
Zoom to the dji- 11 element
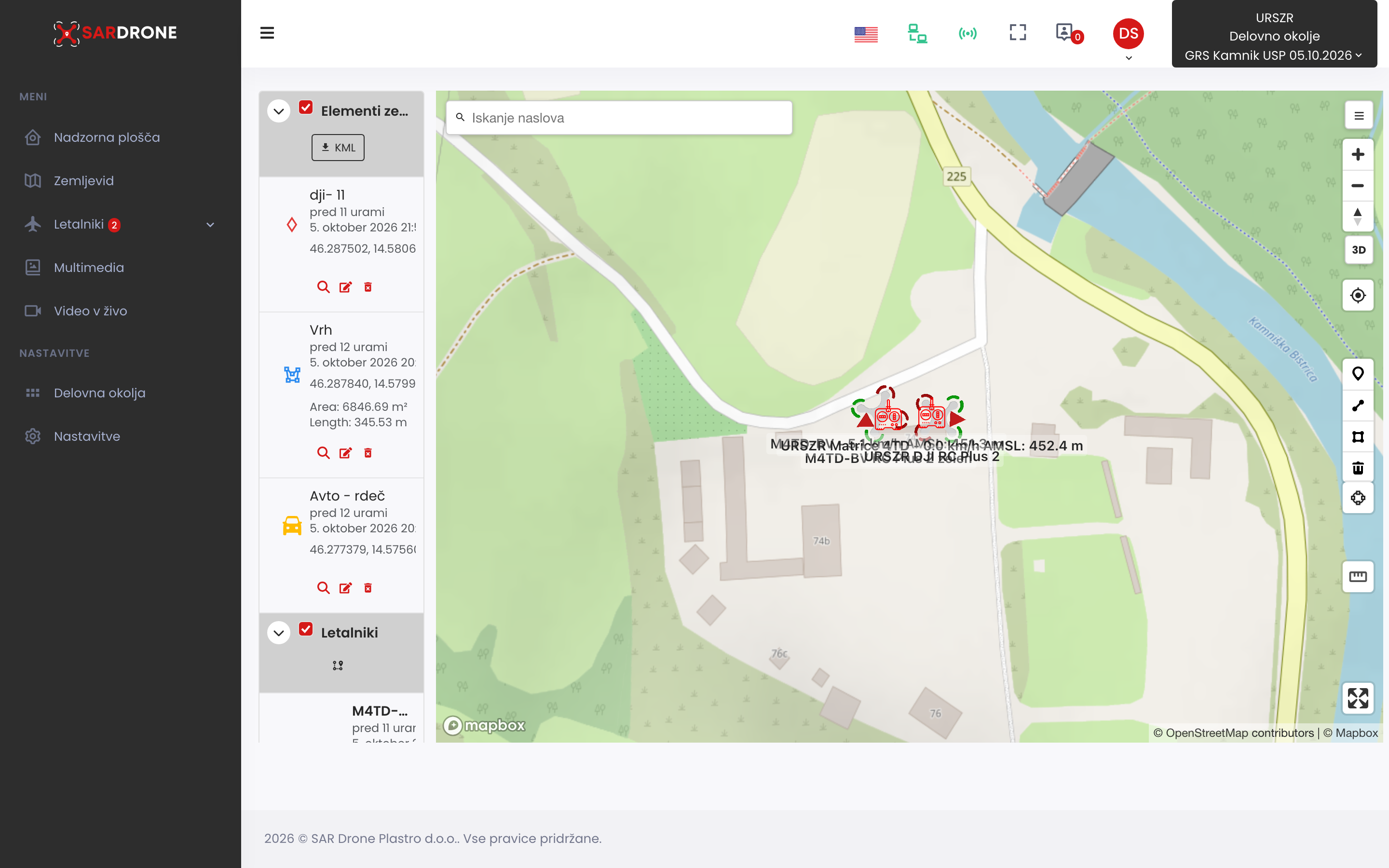pyautogui.click(x=323, y=286)
